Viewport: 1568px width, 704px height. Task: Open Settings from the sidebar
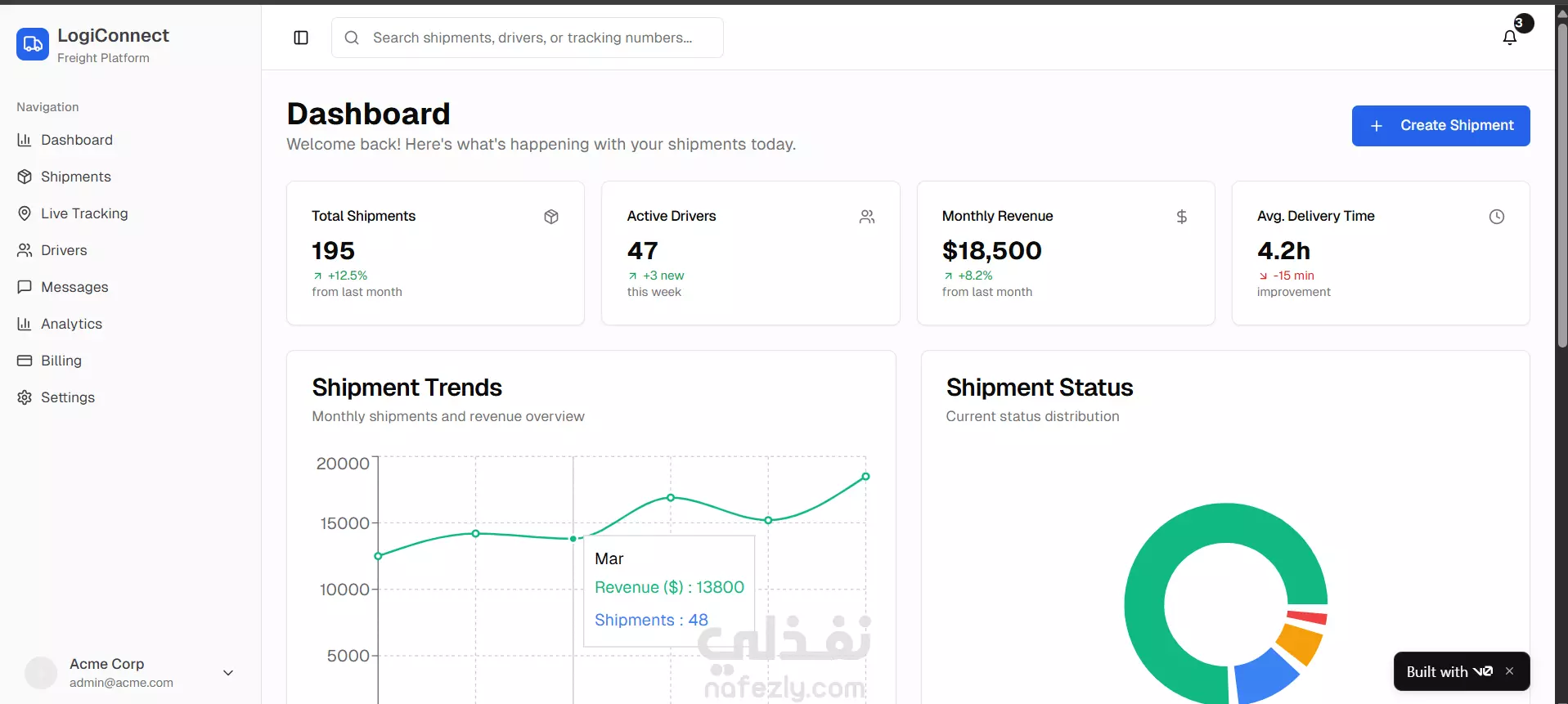tap(67, 397)
